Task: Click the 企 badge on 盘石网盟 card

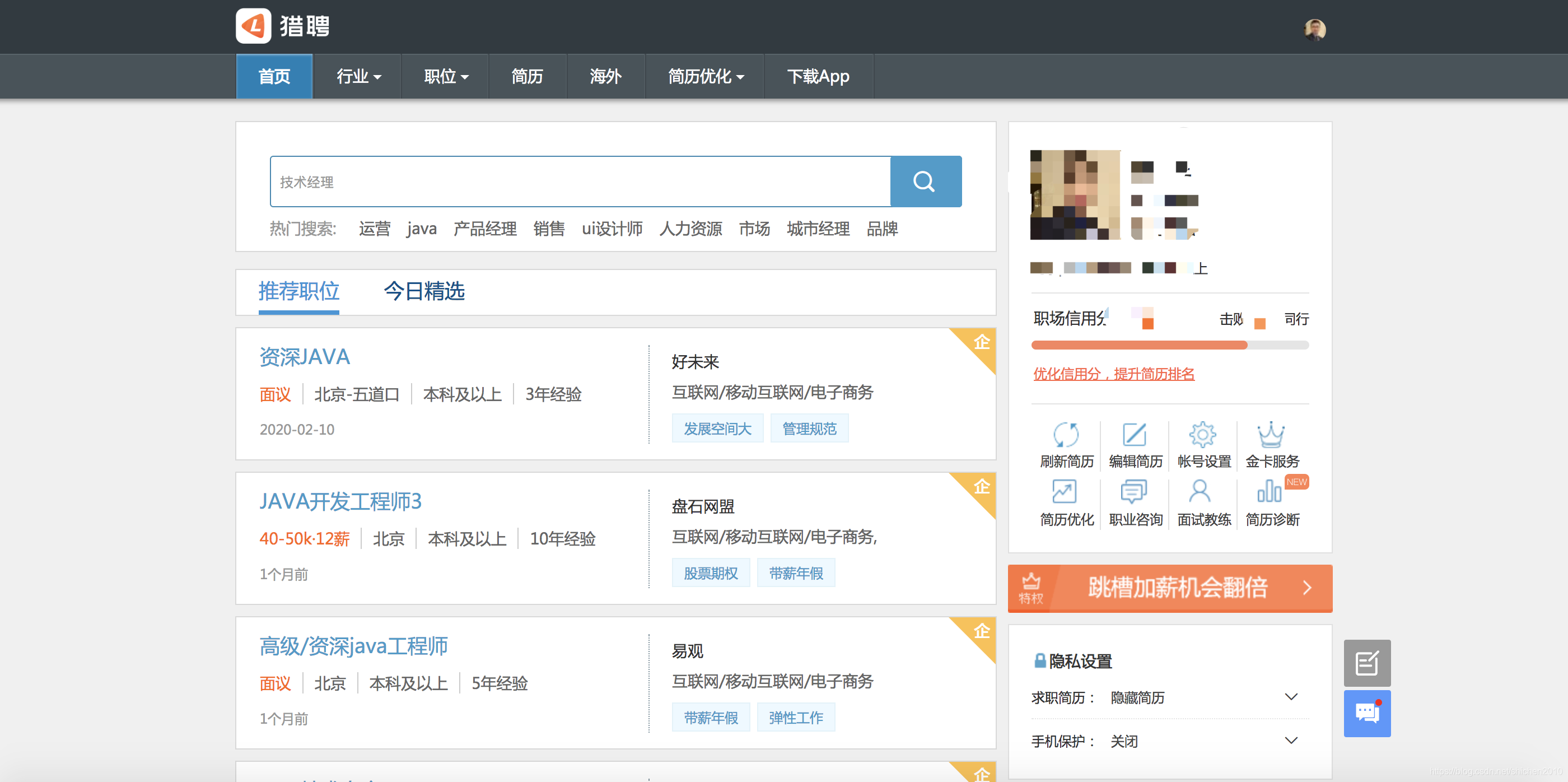Action: tap(981, 487)
